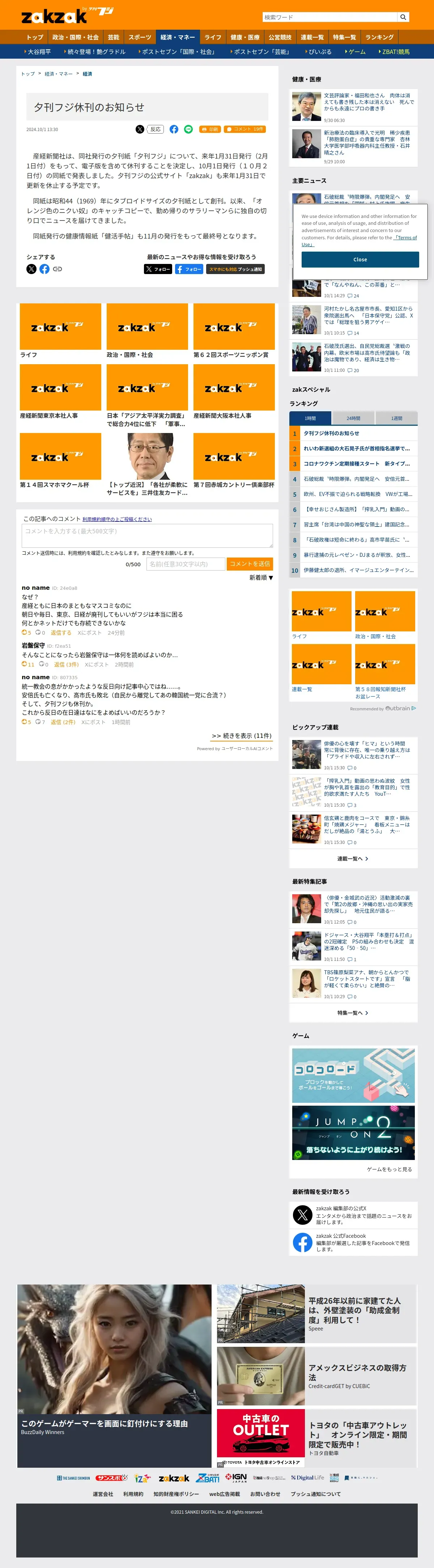Image resolution: width=434 pixels, height=1568 pixels.
Task: Copy link icon under シェアする
Action: (x=57, y=269)
